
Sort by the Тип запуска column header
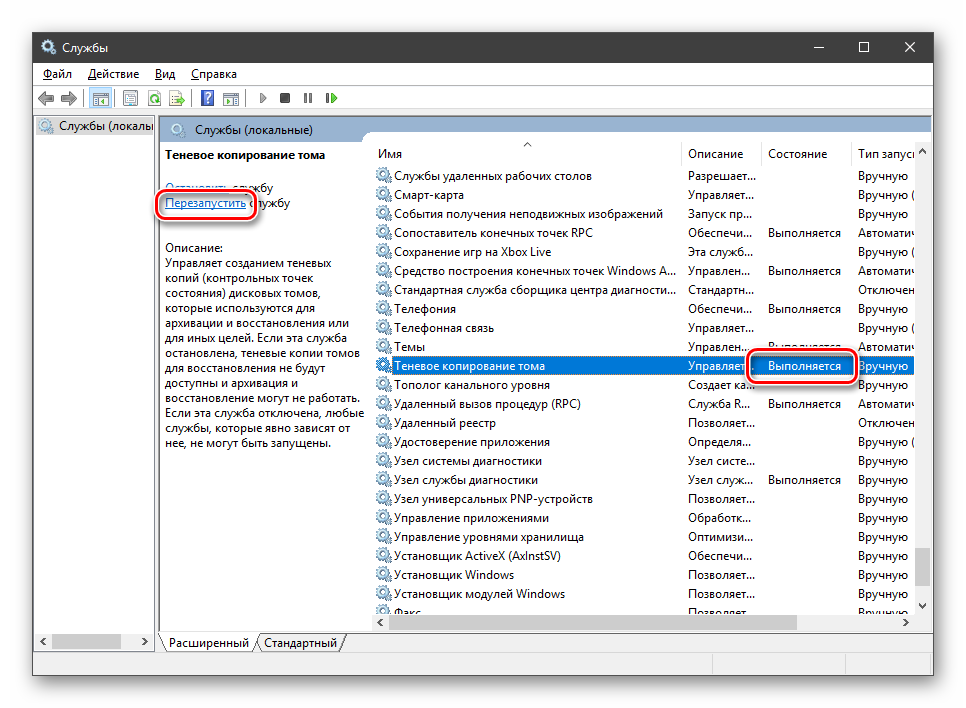tap(883, 153)
